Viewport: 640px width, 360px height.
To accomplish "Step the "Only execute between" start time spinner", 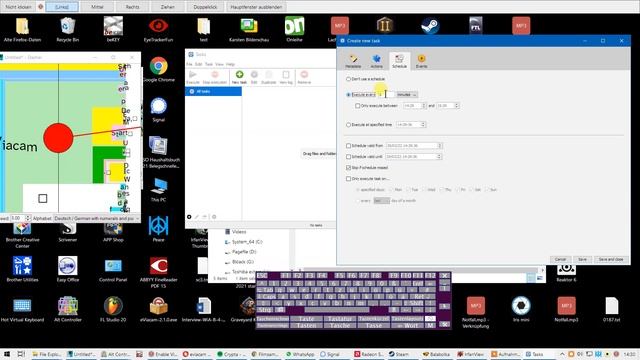I will coord(424,106).
